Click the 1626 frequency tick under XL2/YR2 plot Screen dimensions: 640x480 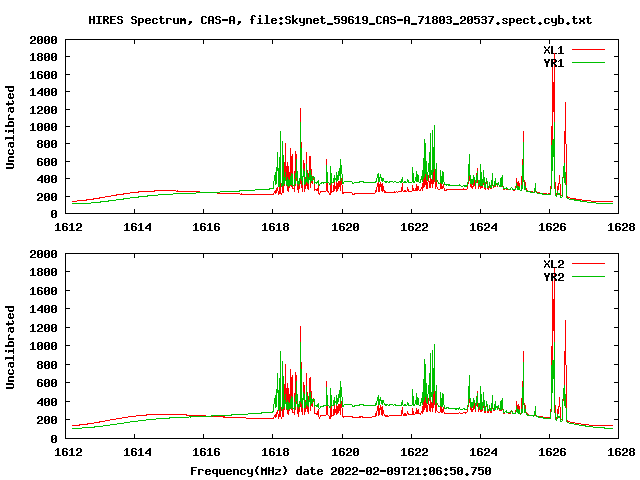tap(552, 452)
